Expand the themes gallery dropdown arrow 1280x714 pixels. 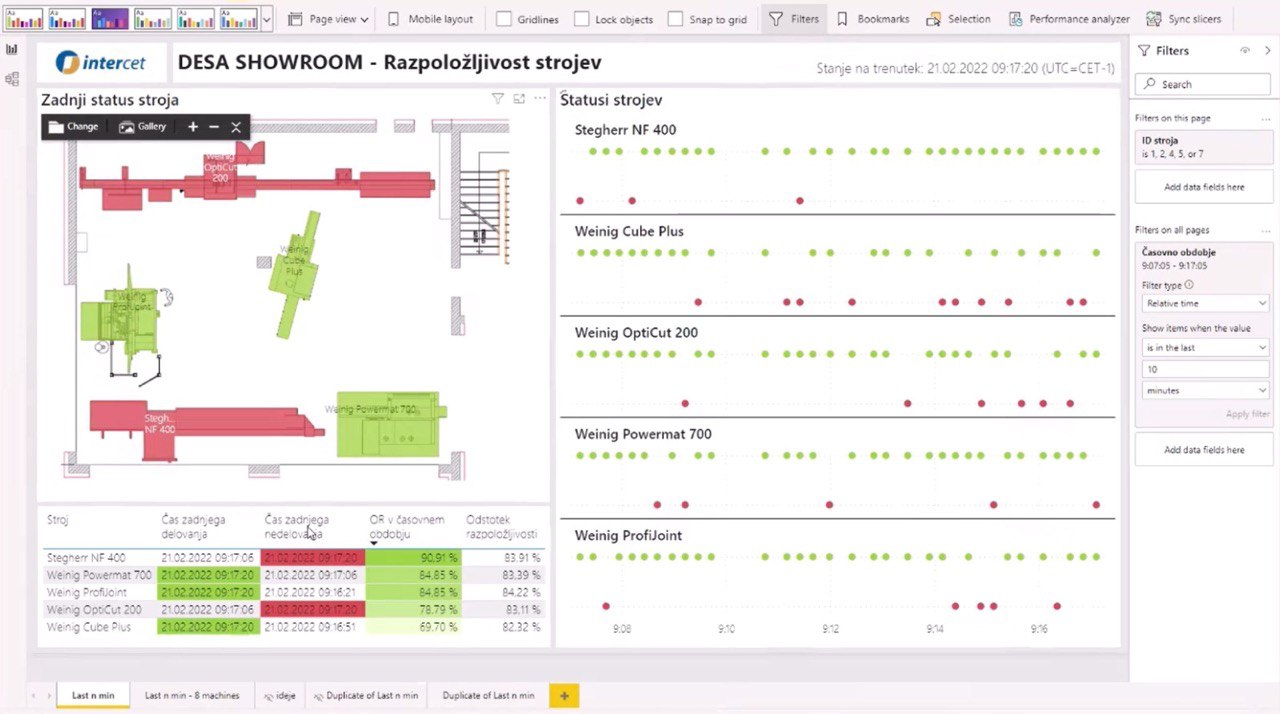coord(267,19)
